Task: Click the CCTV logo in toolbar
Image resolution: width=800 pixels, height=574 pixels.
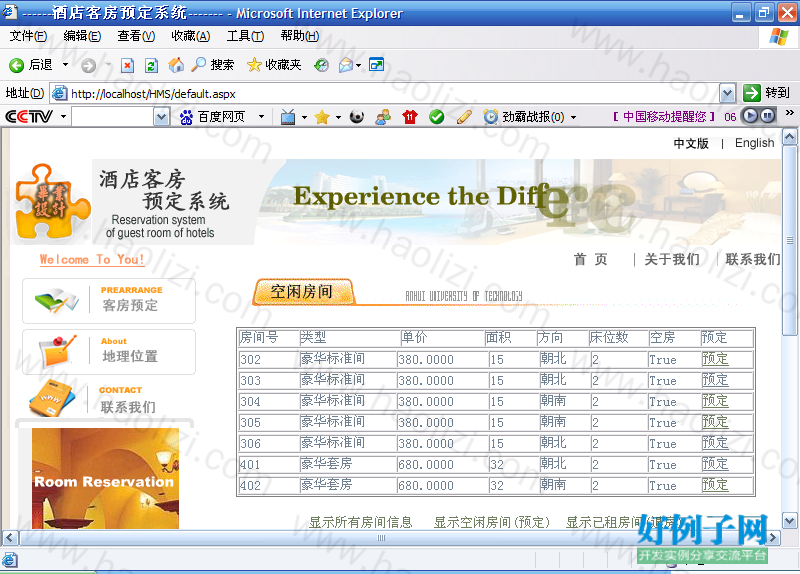Action: 29,117
